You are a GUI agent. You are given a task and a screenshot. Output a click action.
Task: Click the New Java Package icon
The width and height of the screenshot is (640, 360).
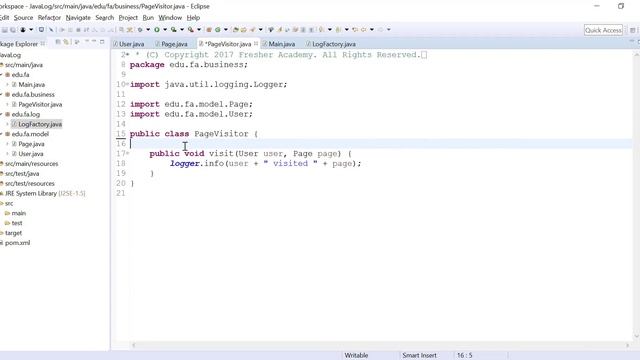point(209,29)
